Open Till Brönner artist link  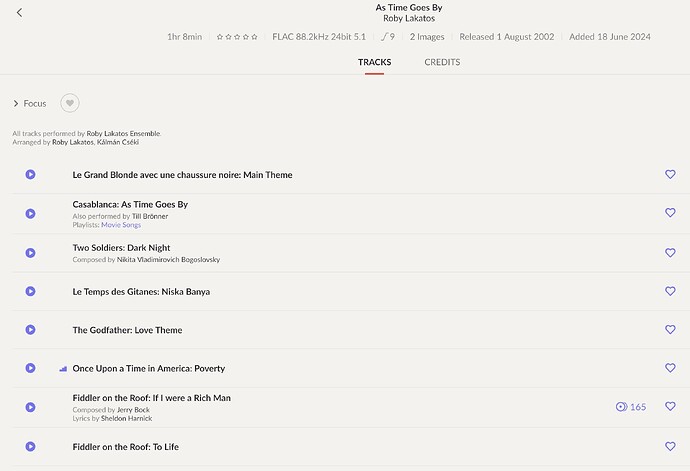(x=150, y=216)
